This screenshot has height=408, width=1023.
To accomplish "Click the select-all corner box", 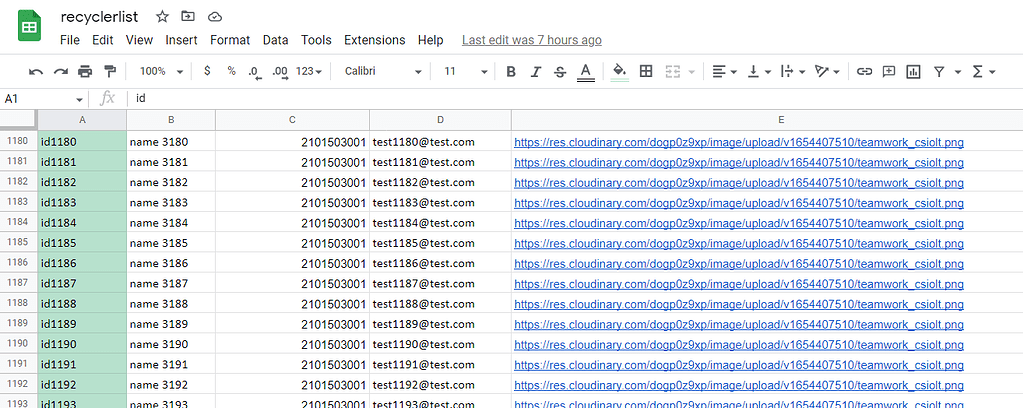I will pos(18,120).
